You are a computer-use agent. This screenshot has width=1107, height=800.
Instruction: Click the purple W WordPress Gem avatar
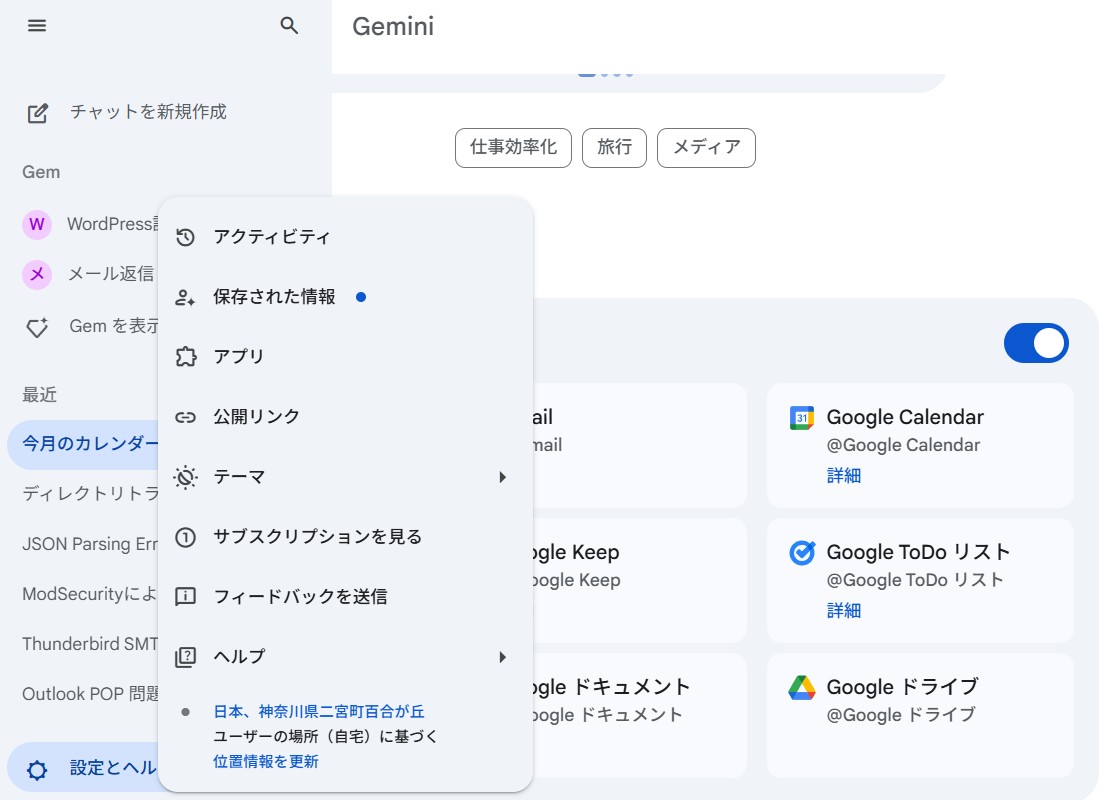(x=37, y=225)
